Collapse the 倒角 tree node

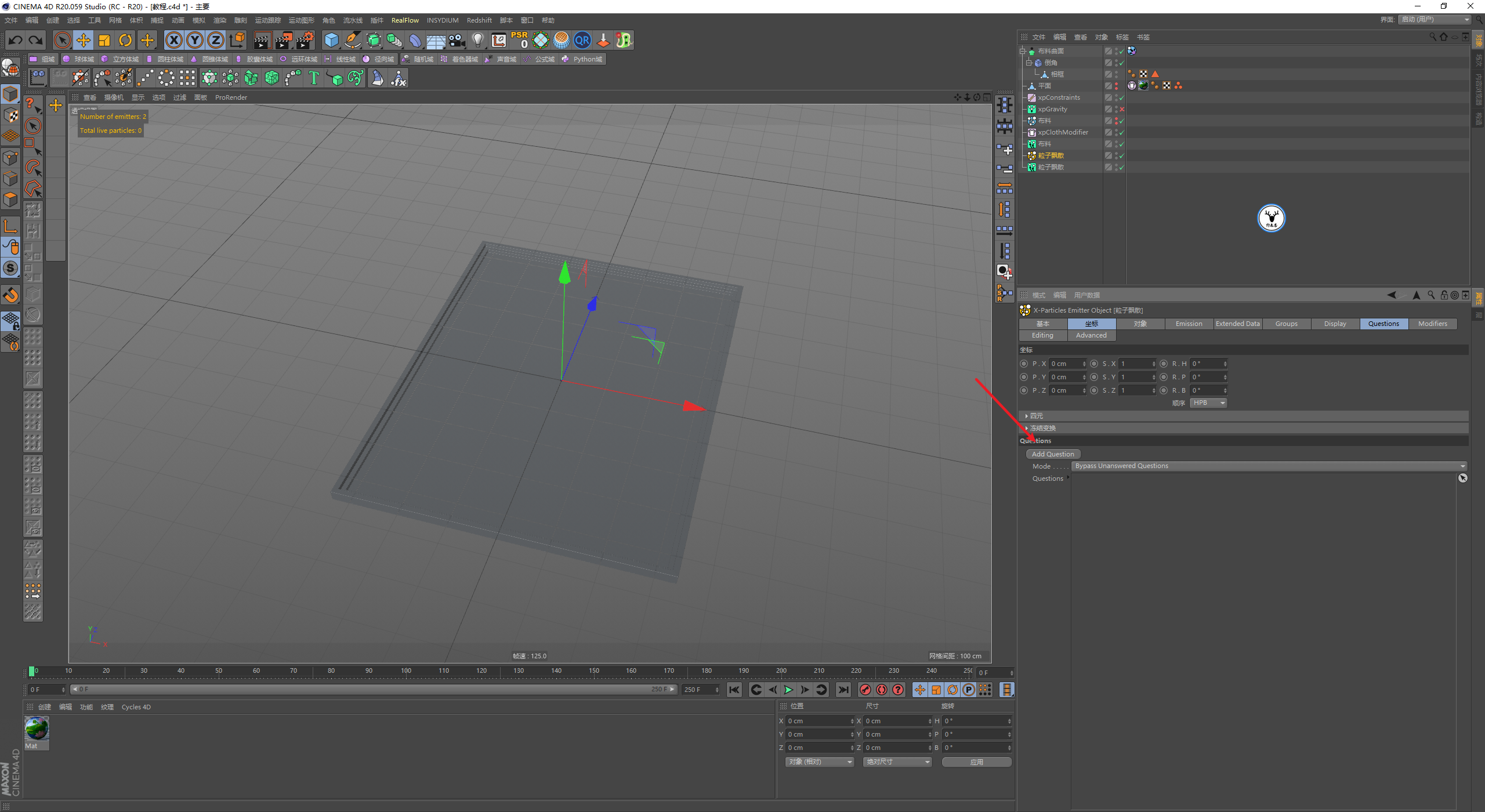click(x=1029, y=63)
